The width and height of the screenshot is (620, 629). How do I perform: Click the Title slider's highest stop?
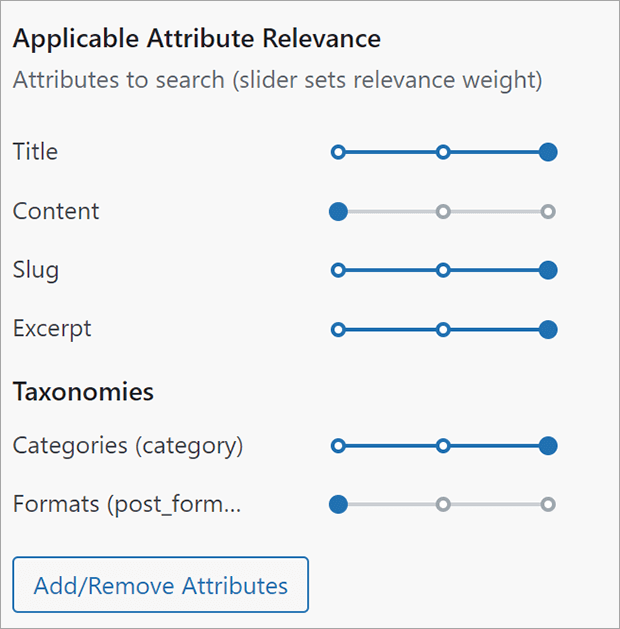pos(547,152)
